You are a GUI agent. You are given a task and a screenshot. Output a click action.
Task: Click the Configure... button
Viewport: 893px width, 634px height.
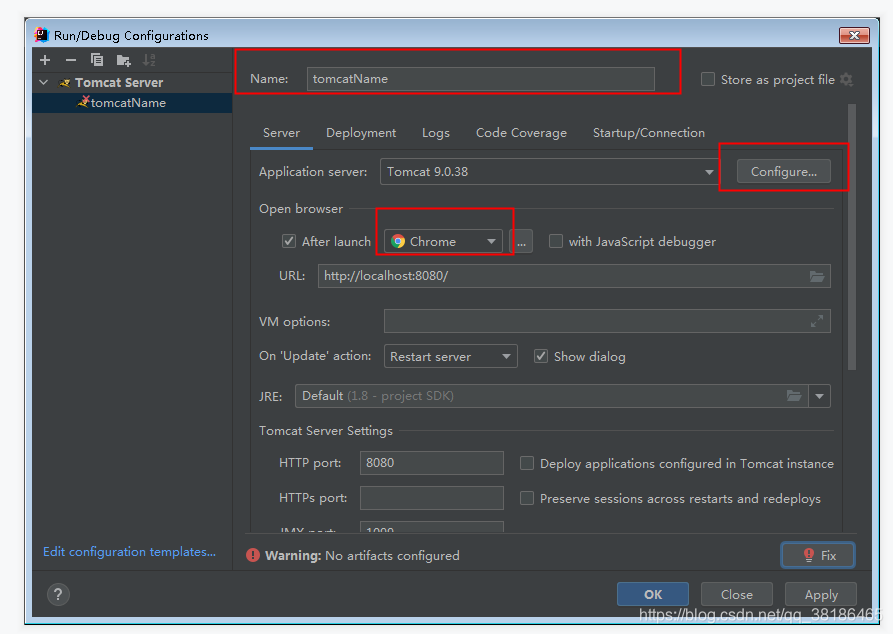pyautogui.click(x=784, y=171)
